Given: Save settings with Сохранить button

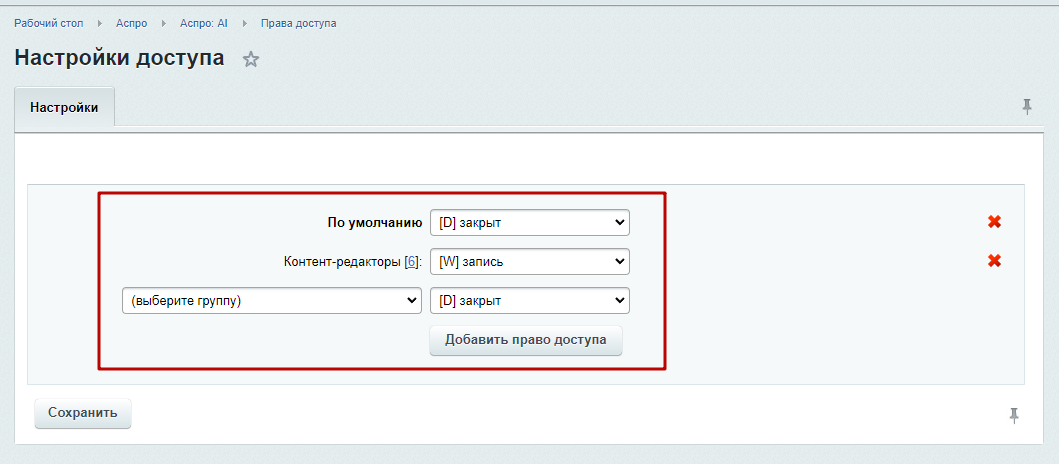Looking at the screenshot, I should [83, 413].
